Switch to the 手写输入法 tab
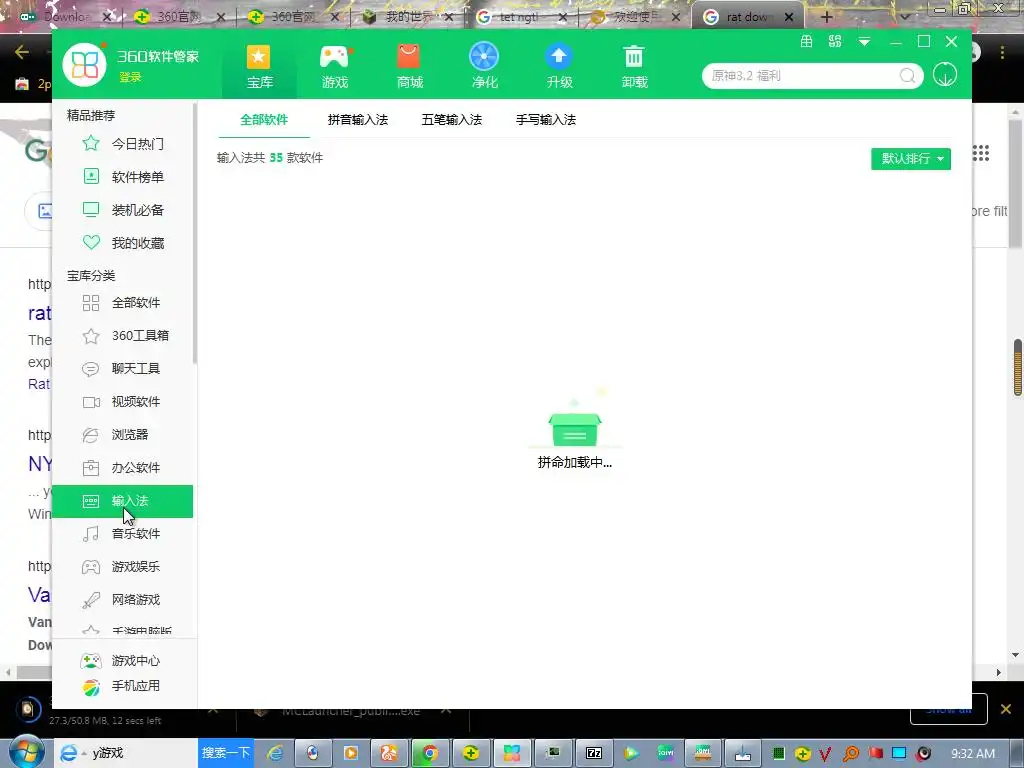Screen dimensions: 1024x768 tap(546, 120)
